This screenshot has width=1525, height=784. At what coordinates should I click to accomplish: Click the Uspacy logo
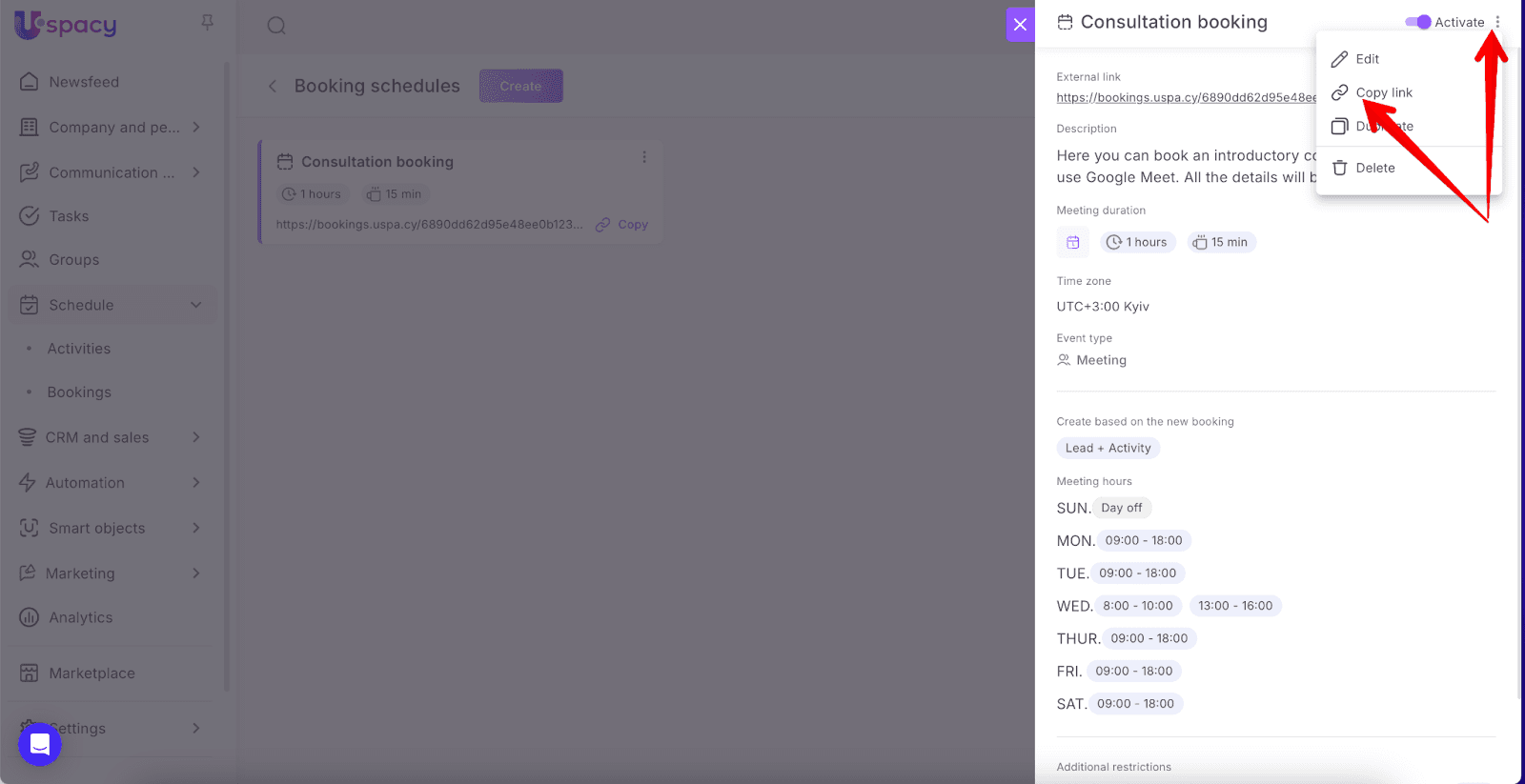click(65, 25)
